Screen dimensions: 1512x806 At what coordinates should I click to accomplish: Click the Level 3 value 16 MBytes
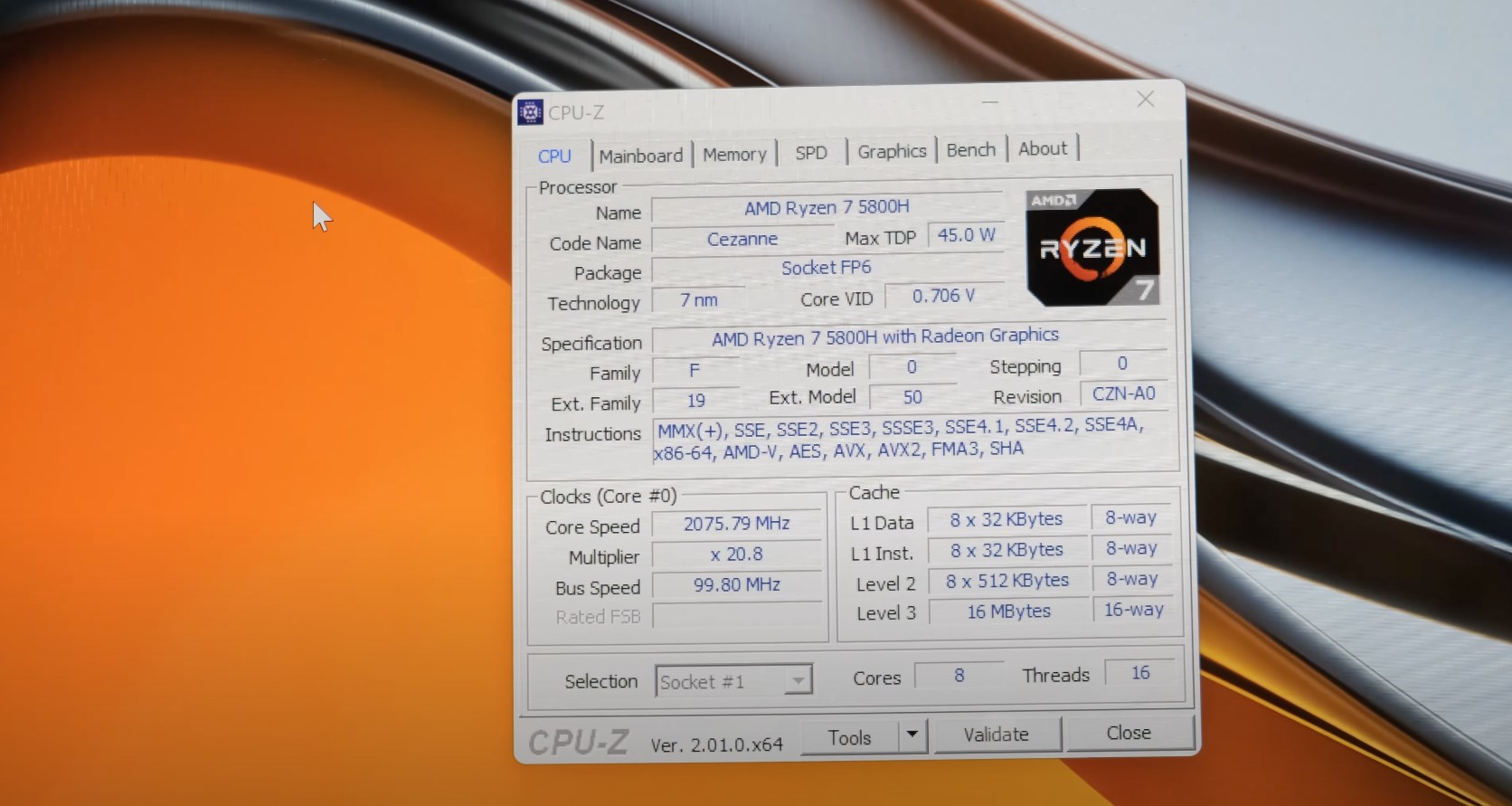coord(1008,612)
